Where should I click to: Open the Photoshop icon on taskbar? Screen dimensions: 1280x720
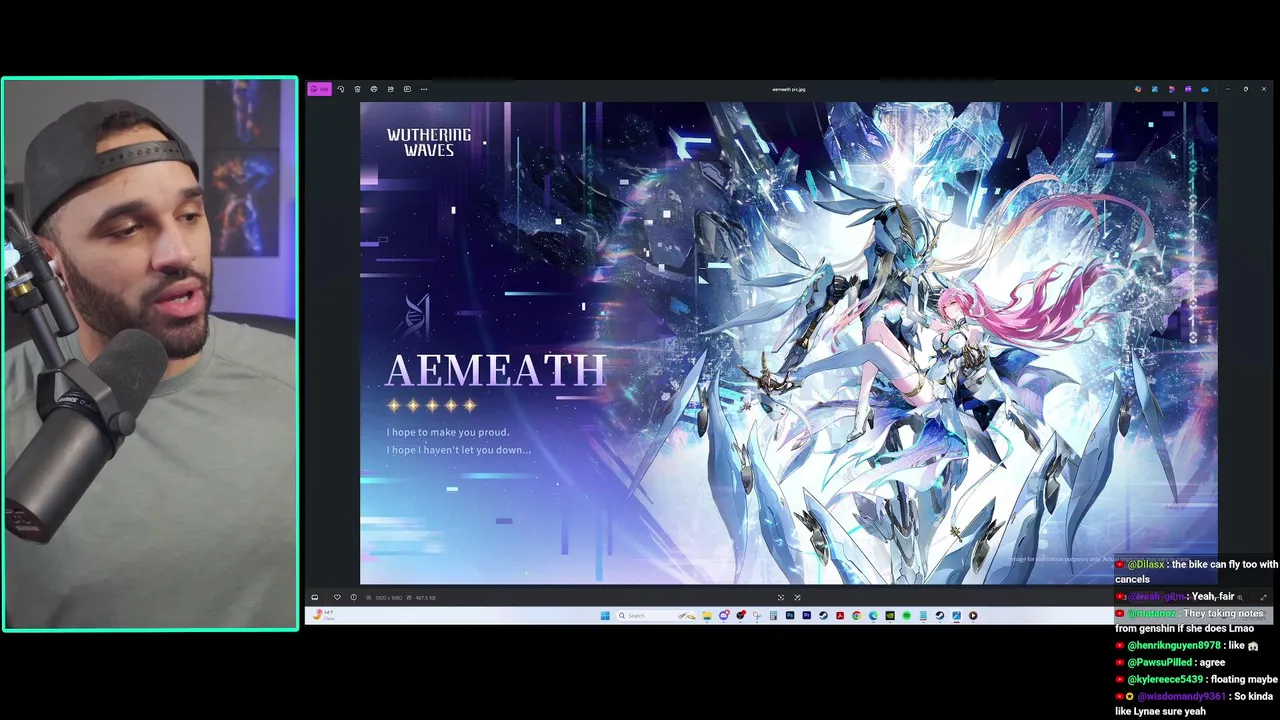click(790, 615)
